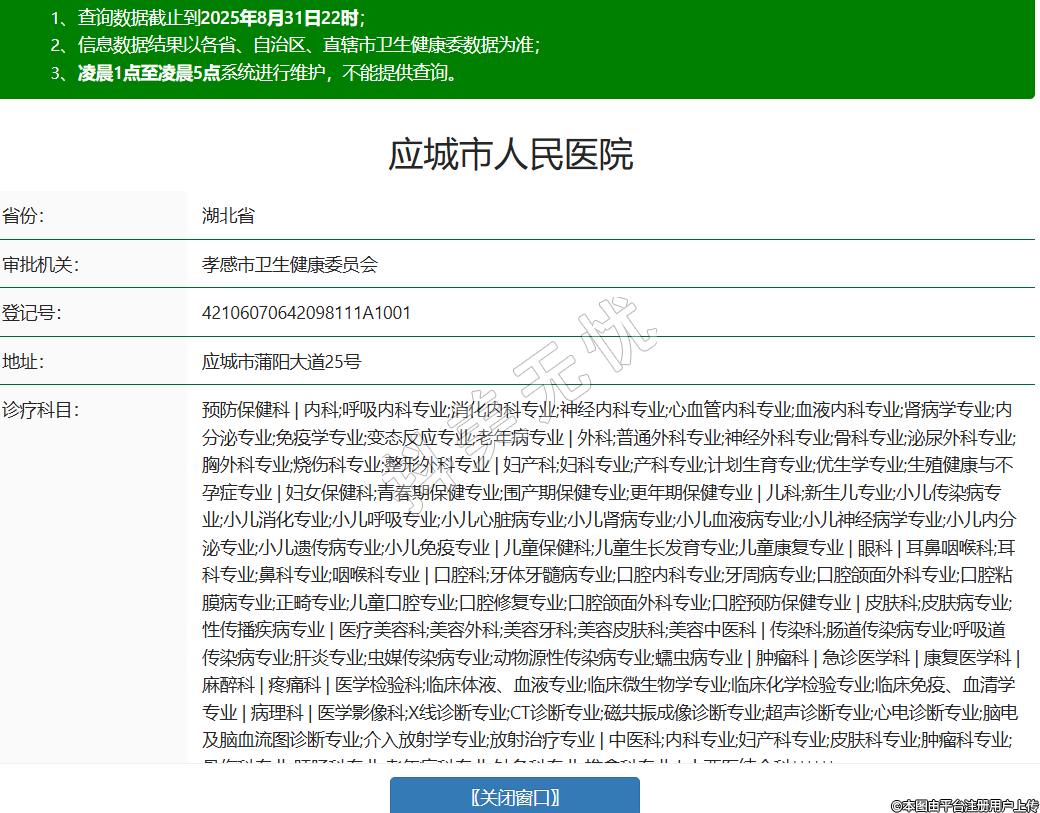
Task: Click the 关闭窗口 button
Action: 514,796
